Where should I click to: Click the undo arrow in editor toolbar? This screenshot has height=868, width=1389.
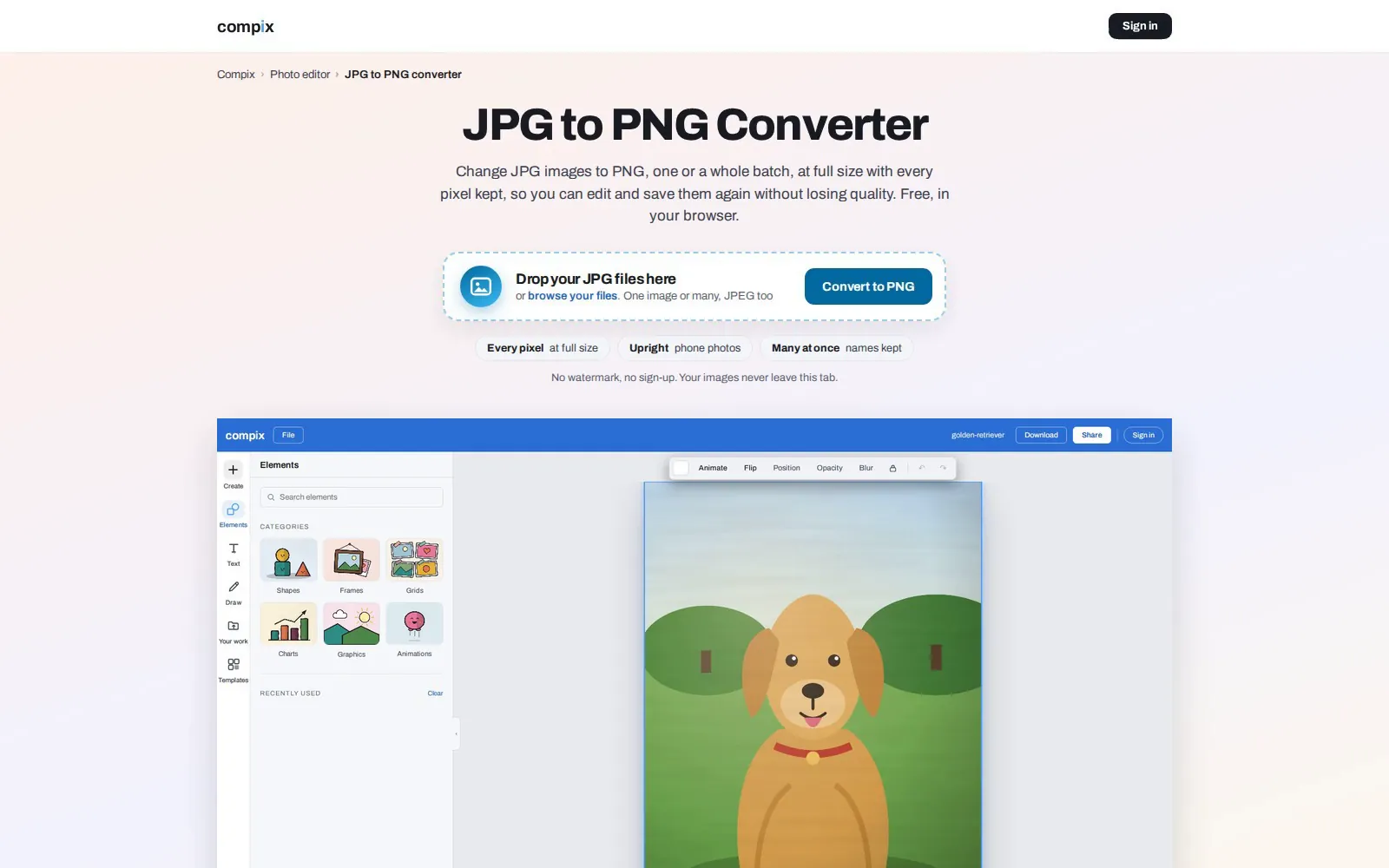point(922,468)
